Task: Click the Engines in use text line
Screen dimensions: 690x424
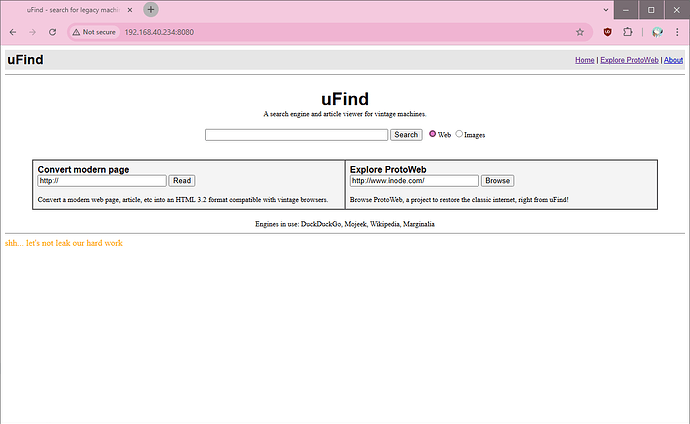Action: click(345, 224)
